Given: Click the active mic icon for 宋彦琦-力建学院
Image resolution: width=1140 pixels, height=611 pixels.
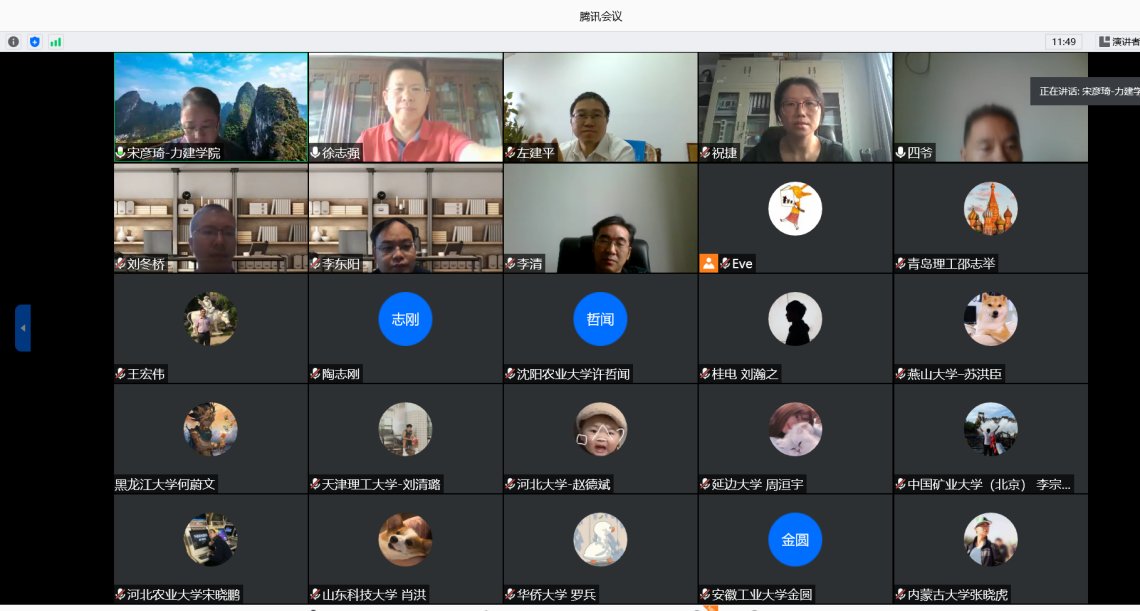Looking at the screenshot, I should click(x=120, y=153).
